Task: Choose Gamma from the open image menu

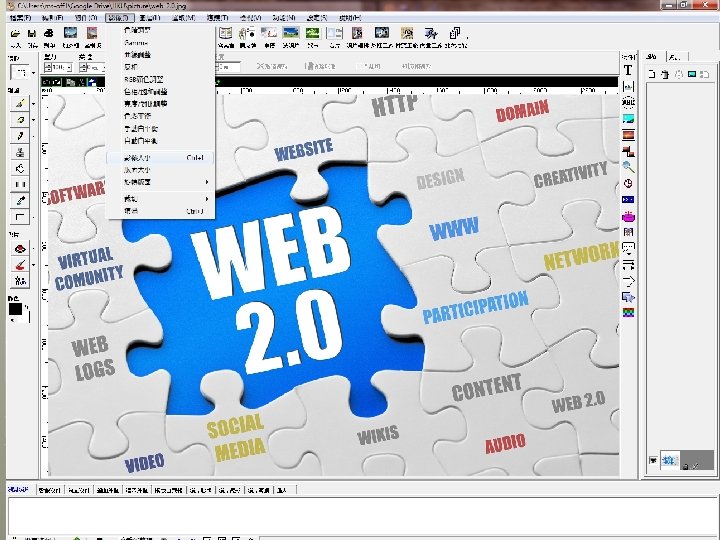Action: tap(160, 43)
